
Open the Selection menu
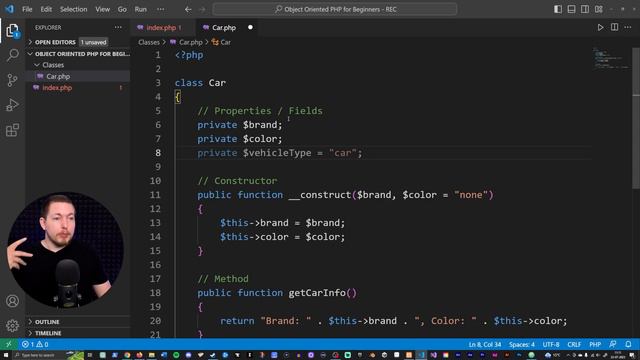point(73,9)
